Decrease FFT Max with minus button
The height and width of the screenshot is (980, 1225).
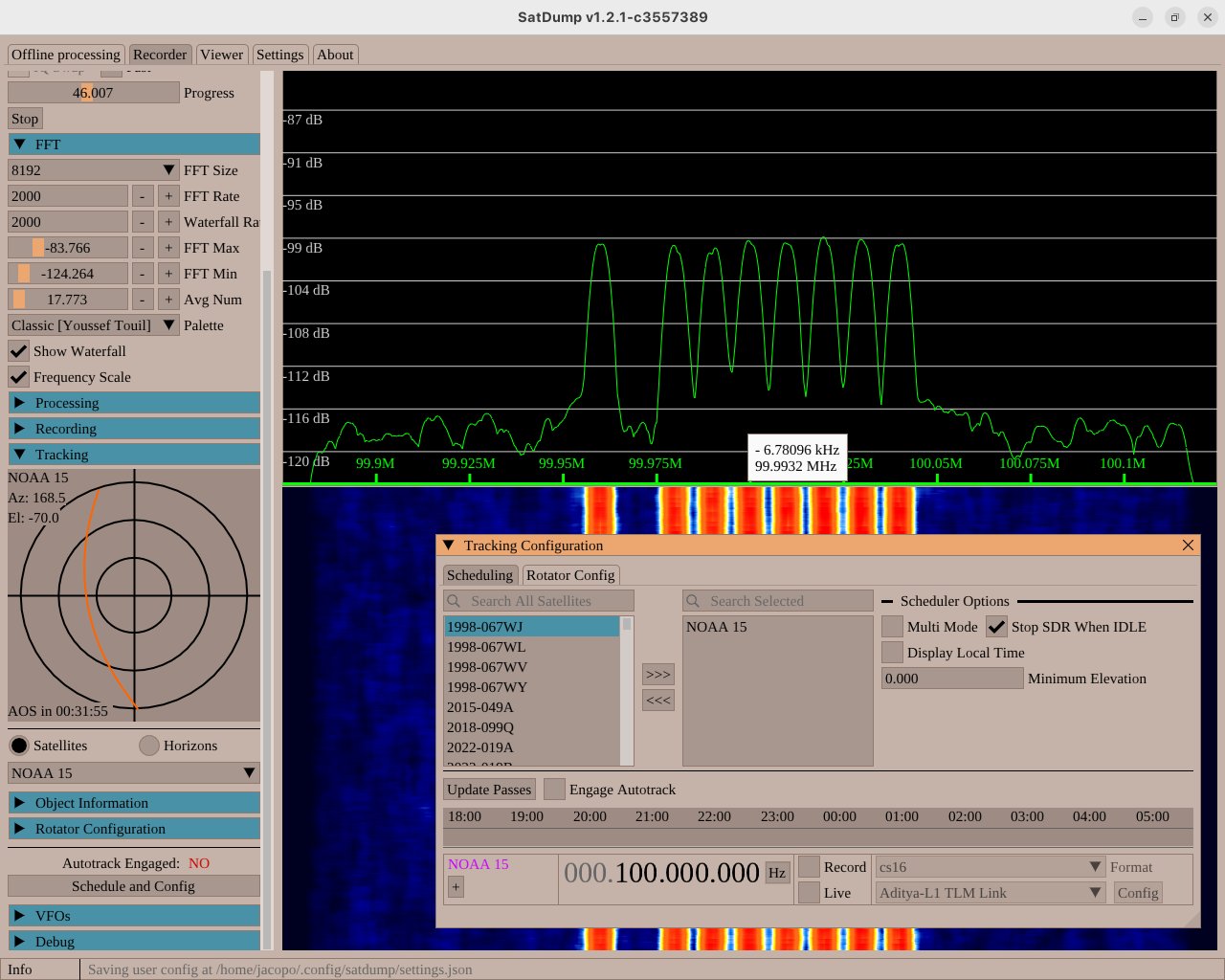143,248
